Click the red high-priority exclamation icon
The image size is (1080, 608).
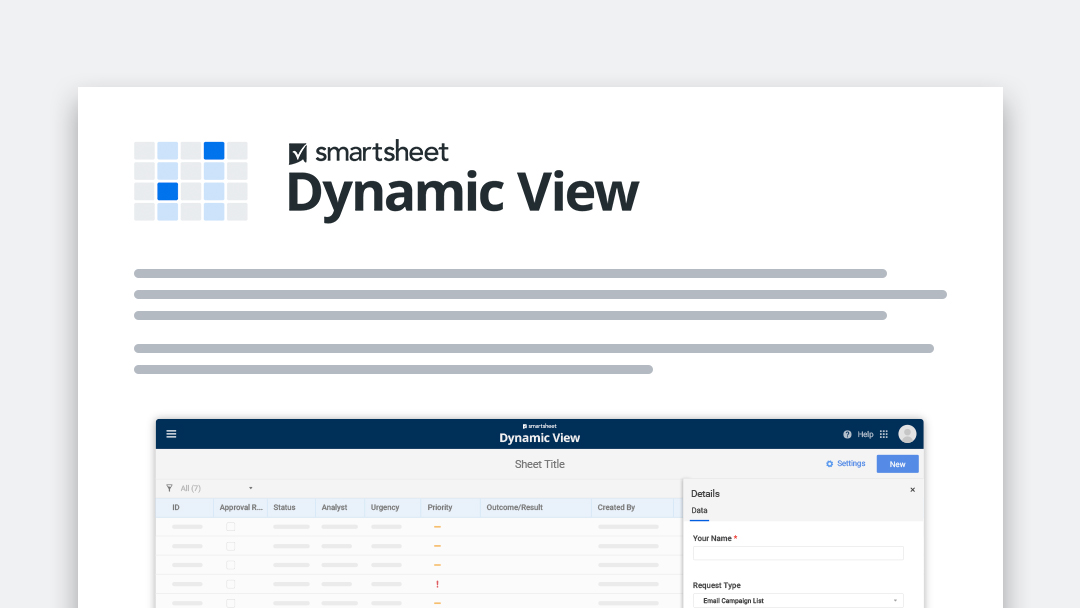[x=437, y=584]
